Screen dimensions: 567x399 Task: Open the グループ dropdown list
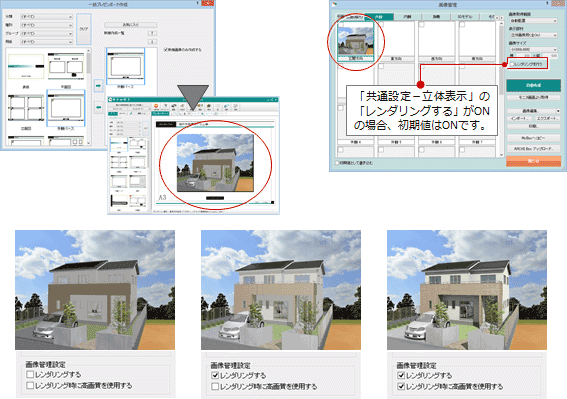tap(46, 33)
